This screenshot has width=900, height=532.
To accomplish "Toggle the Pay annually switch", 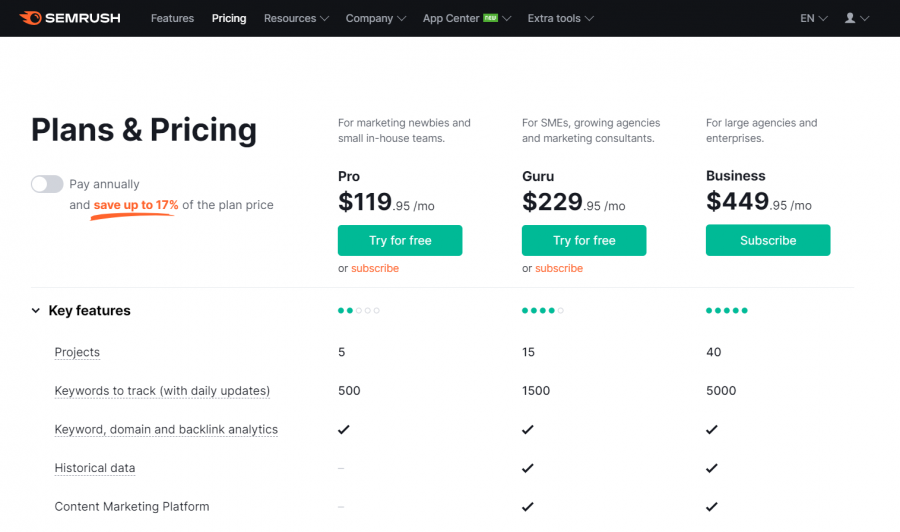I will point(47,184).
